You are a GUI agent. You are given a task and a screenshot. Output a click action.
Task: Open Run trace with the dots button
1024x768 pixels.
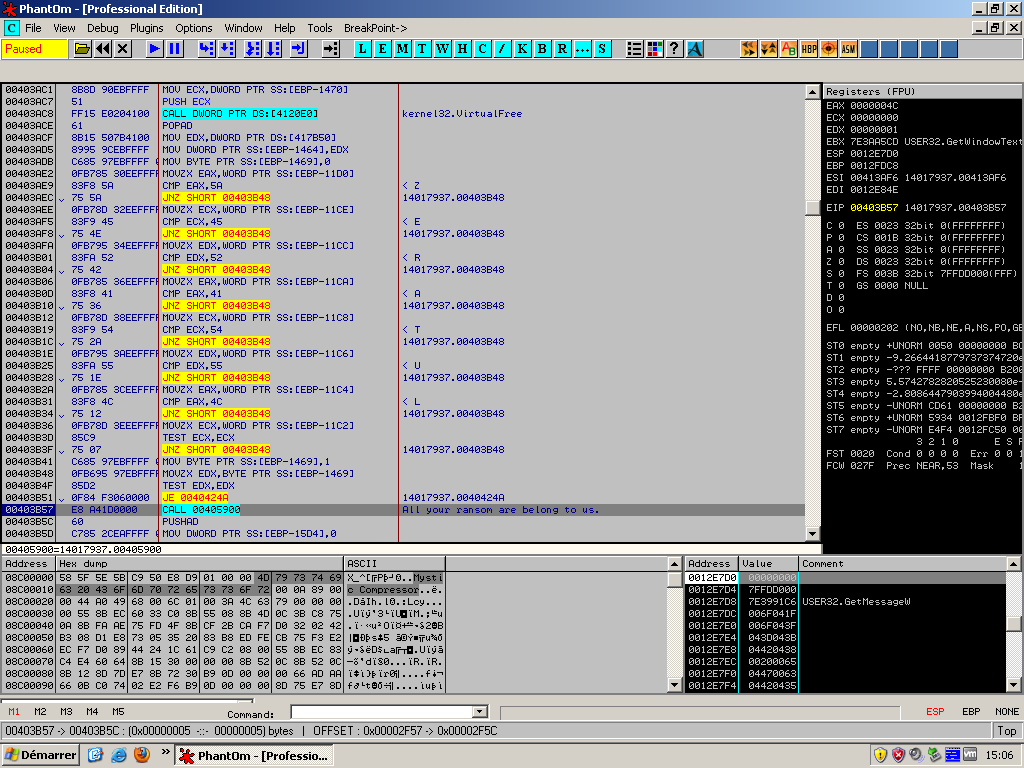click(x=582, y=49)
